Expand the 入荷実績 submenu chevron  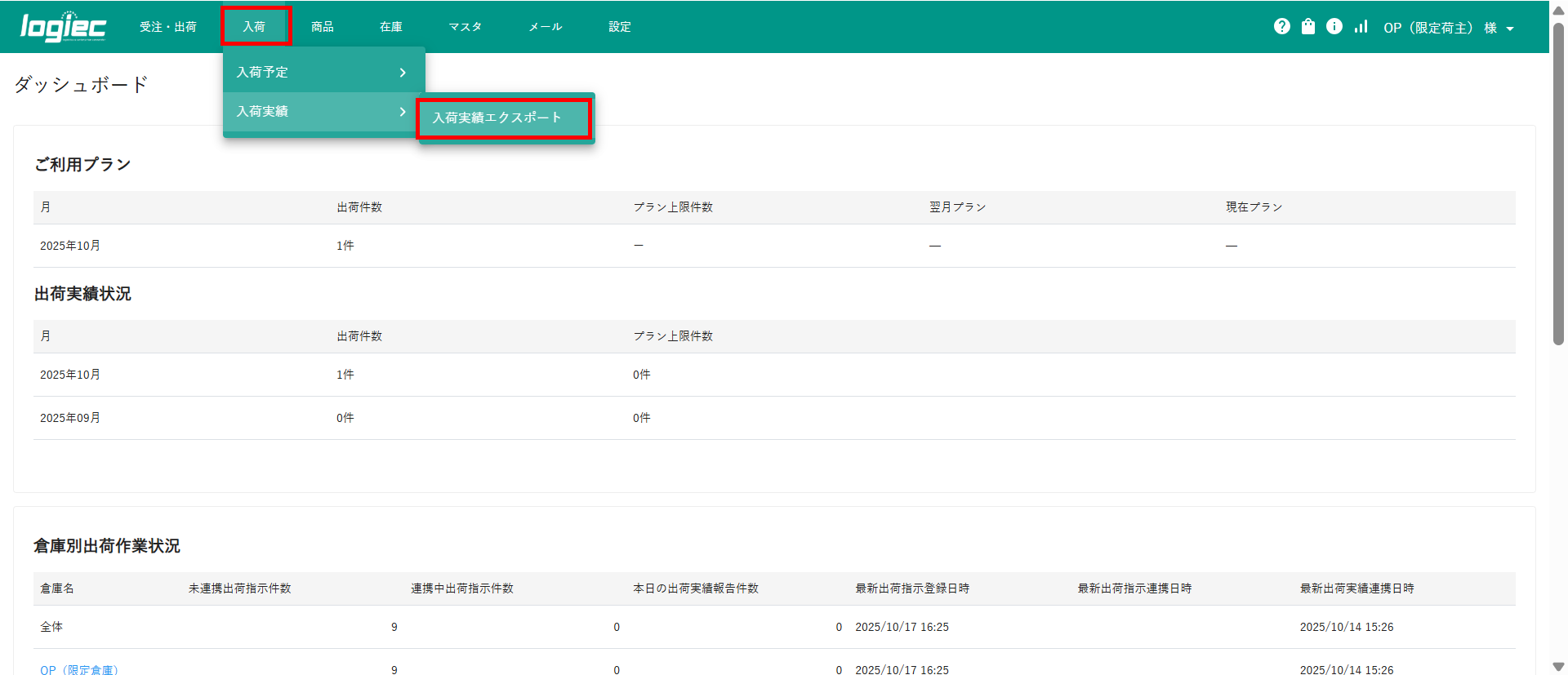point(403,112)
